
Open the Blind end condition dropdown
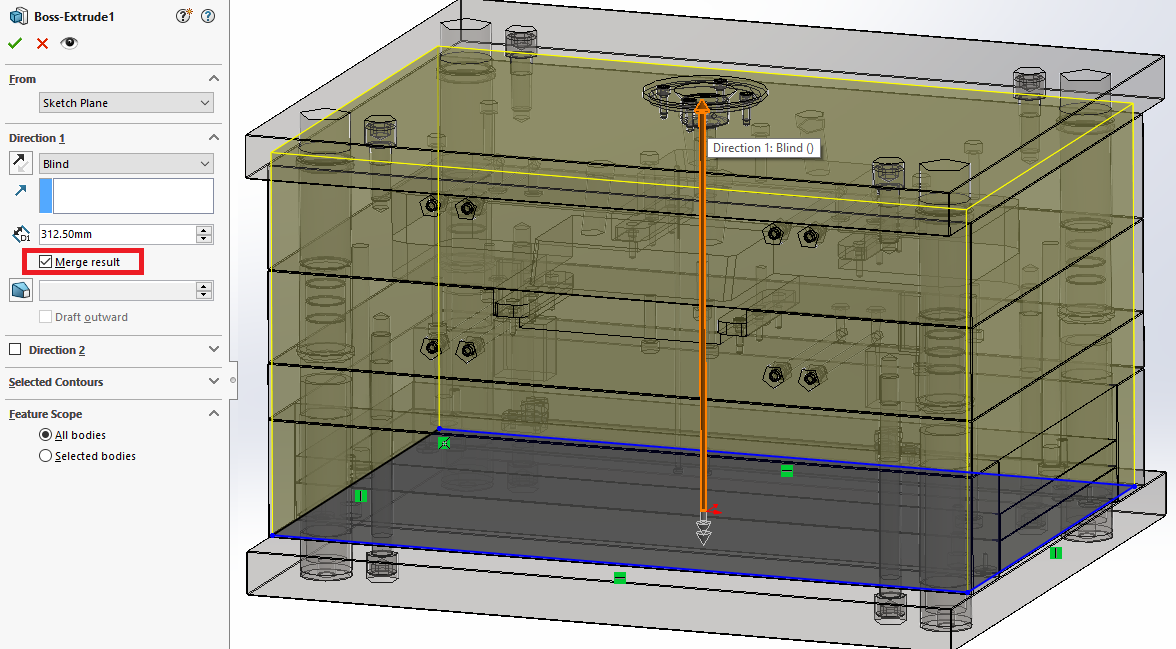[126, 164]
